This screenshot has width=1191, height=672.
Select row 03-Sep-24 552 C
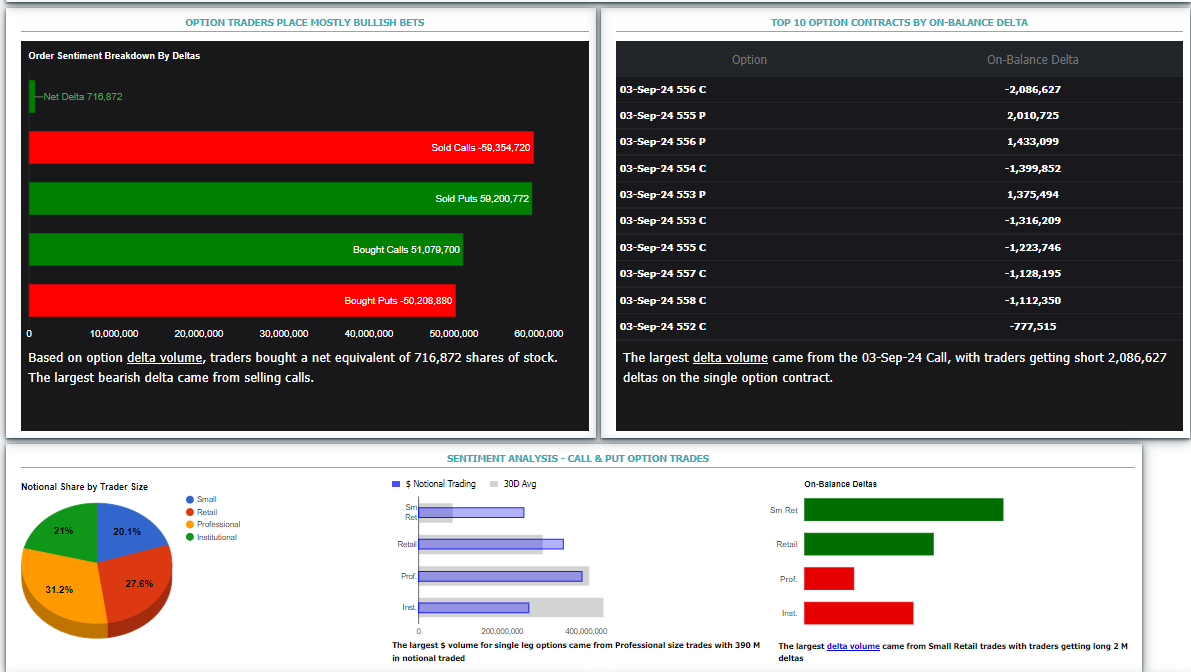click(899, 327)
